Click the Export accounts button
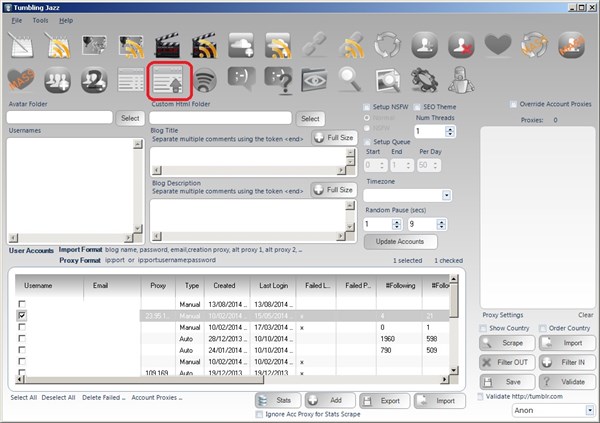600x423 pixels. point(385,401)
